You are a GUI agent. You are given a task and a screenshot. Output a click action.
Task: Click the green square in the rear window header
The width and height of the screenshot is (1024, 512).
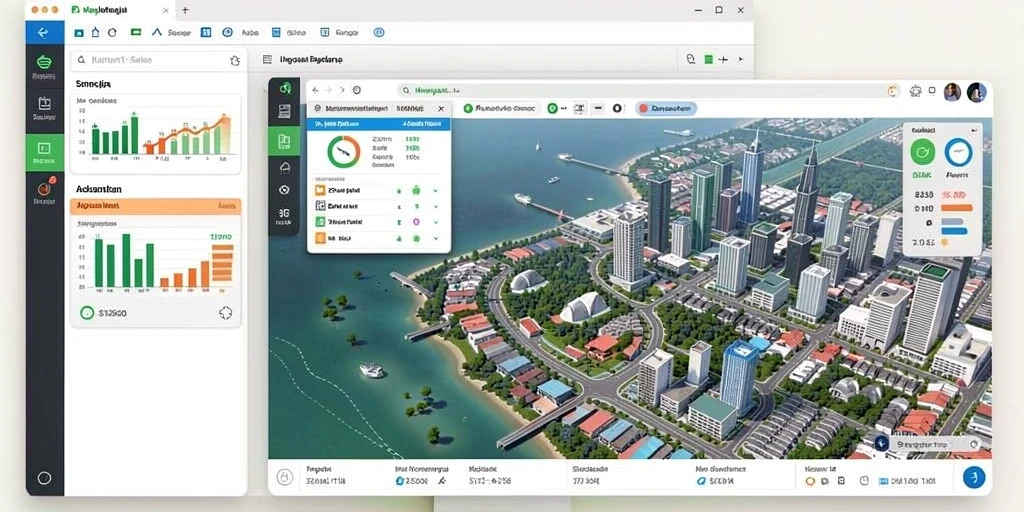point(708,59)
